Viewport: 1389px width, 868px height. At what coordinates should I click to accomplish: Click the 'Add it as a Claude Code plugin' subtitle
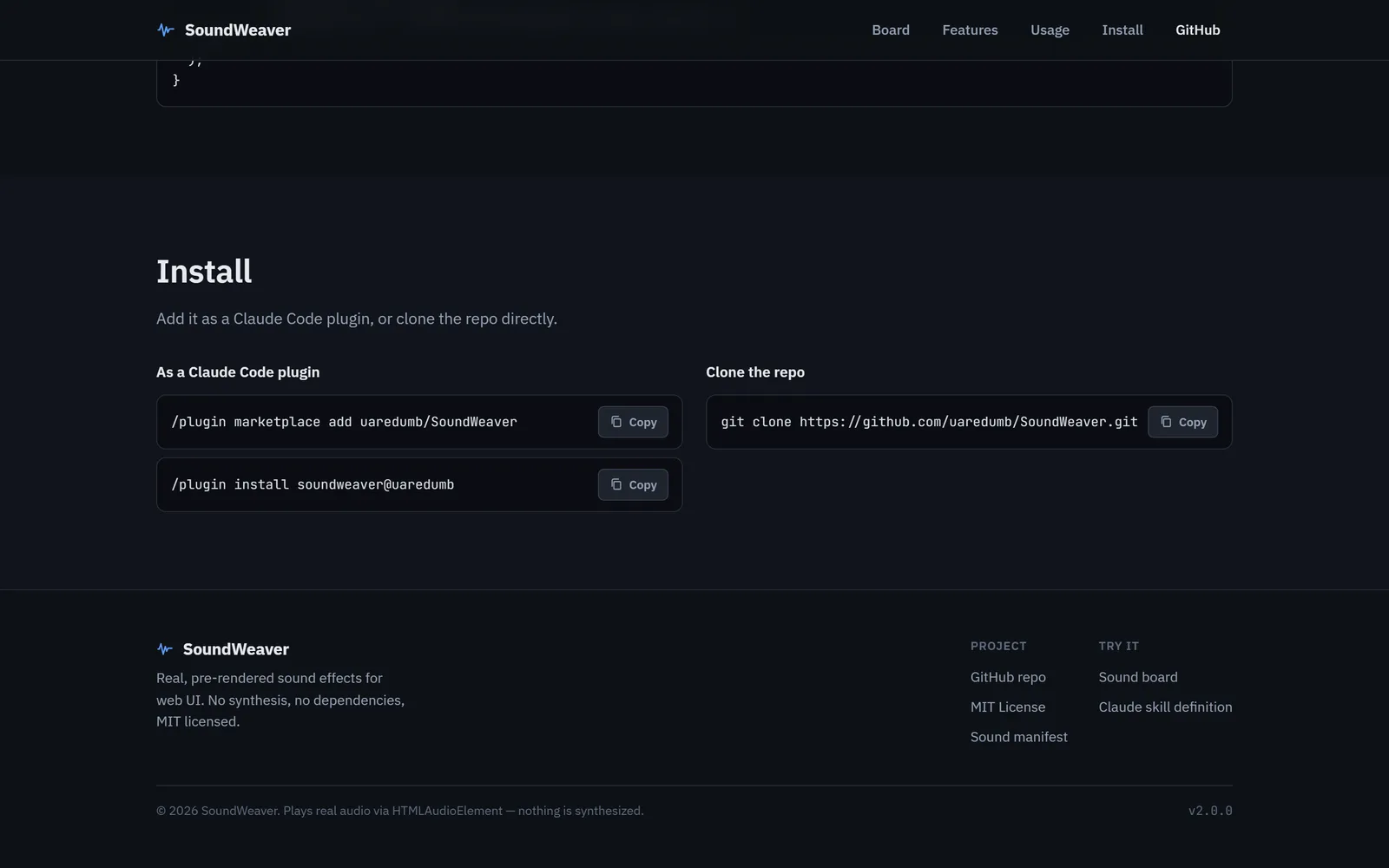[x=357, y=319]
